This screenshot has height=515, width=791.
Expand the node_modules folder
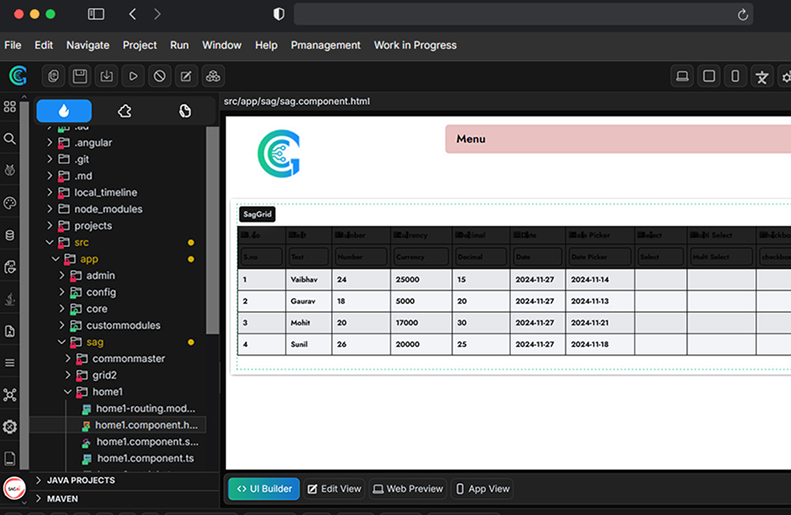coord(107,209)
